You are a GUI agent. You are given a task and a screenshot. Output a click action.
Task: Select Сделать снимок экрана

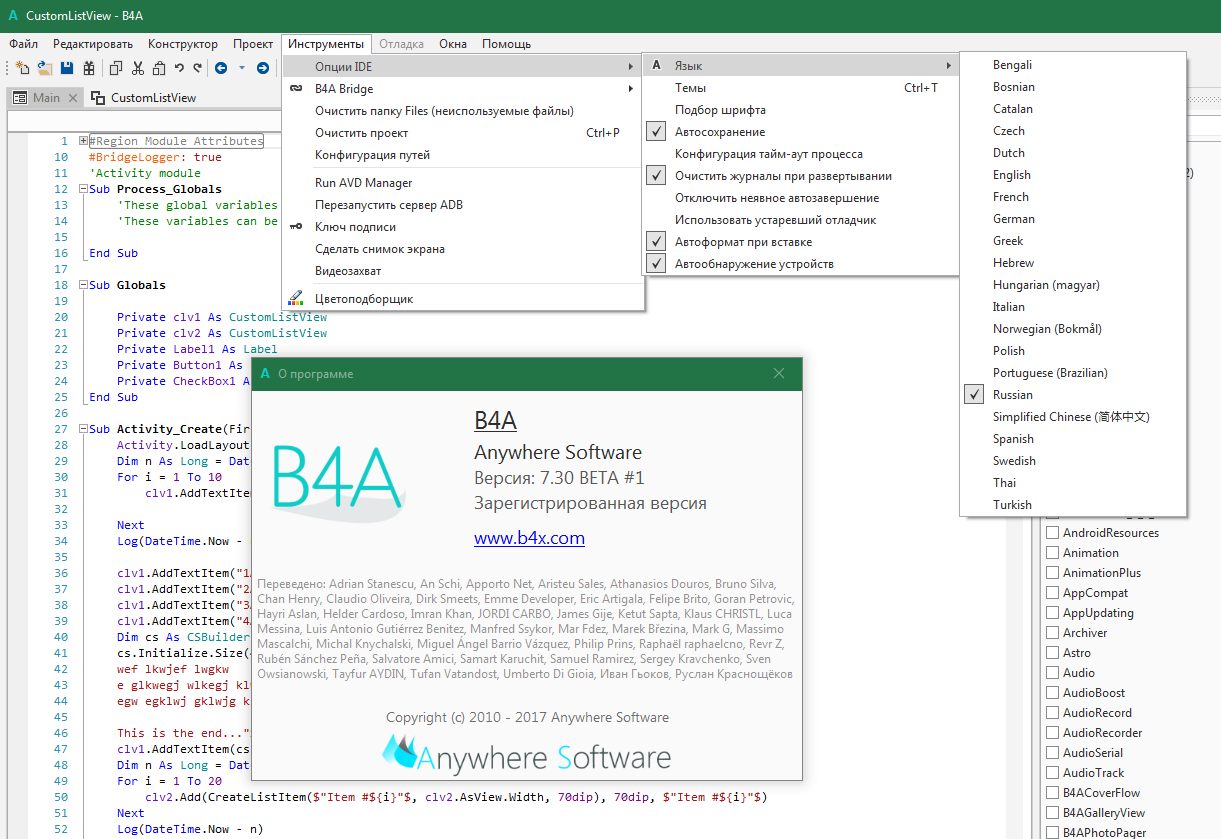click(x=463, y=249)
